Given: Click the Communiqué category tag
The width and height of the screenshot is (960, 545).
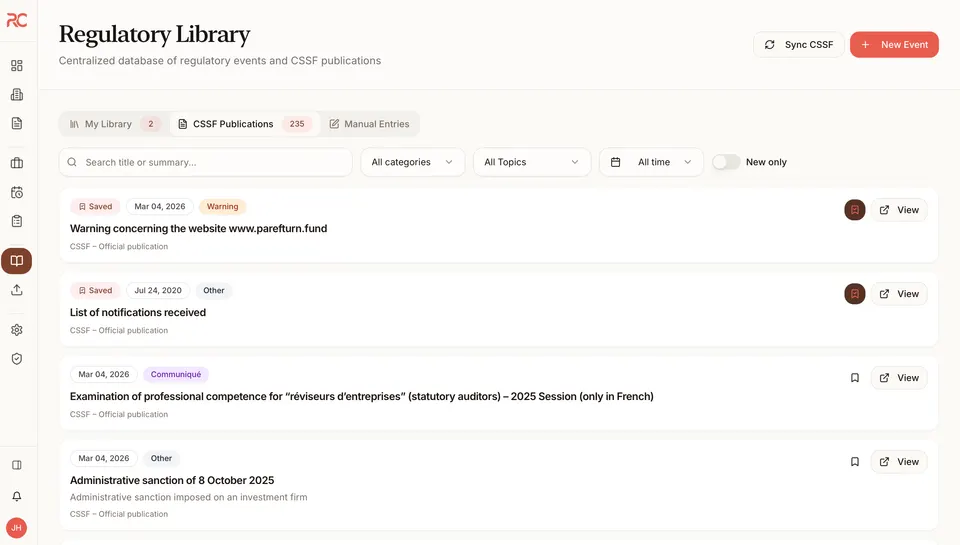Looking at the screenshot, I should pyautogui.click(x=176, y=374).
